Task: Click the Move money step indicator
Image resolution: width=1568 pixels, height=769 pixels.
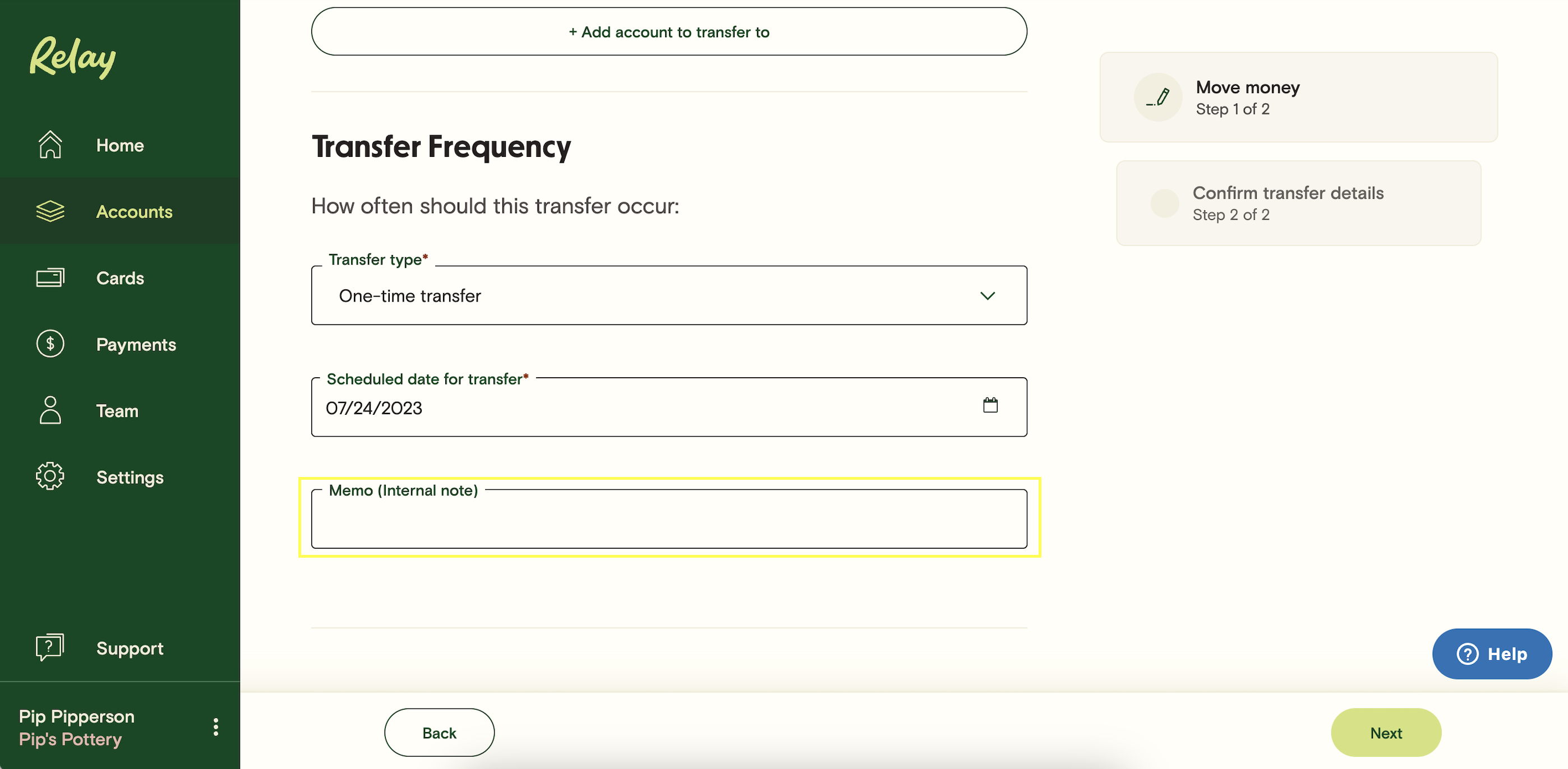Action: coord(1298,97)
